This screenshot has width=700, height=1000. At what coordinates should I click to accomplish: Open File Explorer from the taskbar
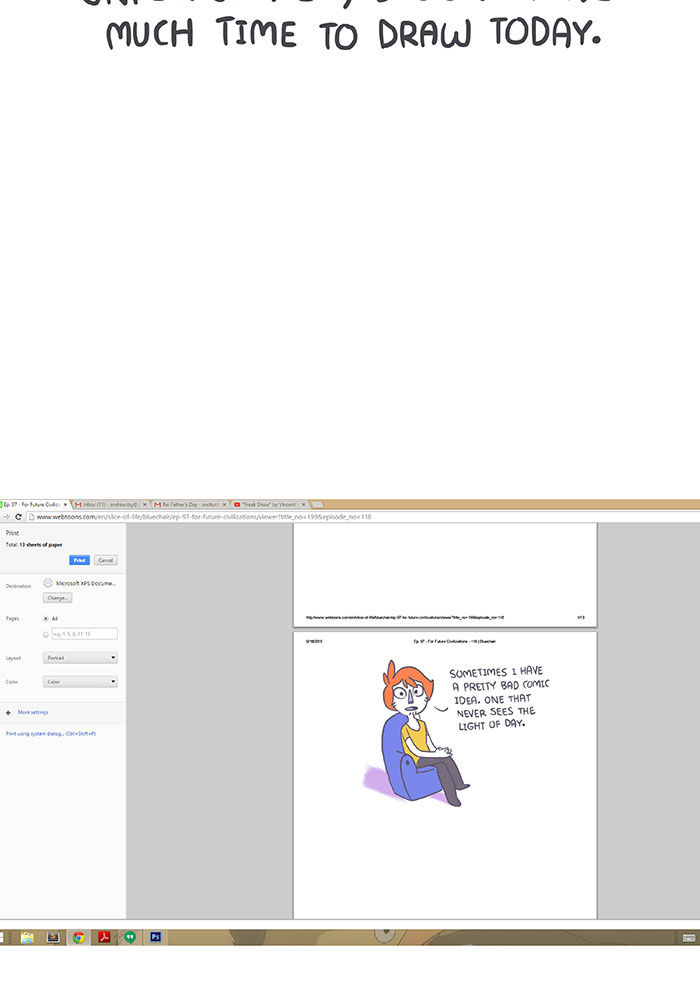tap(27, 937)
